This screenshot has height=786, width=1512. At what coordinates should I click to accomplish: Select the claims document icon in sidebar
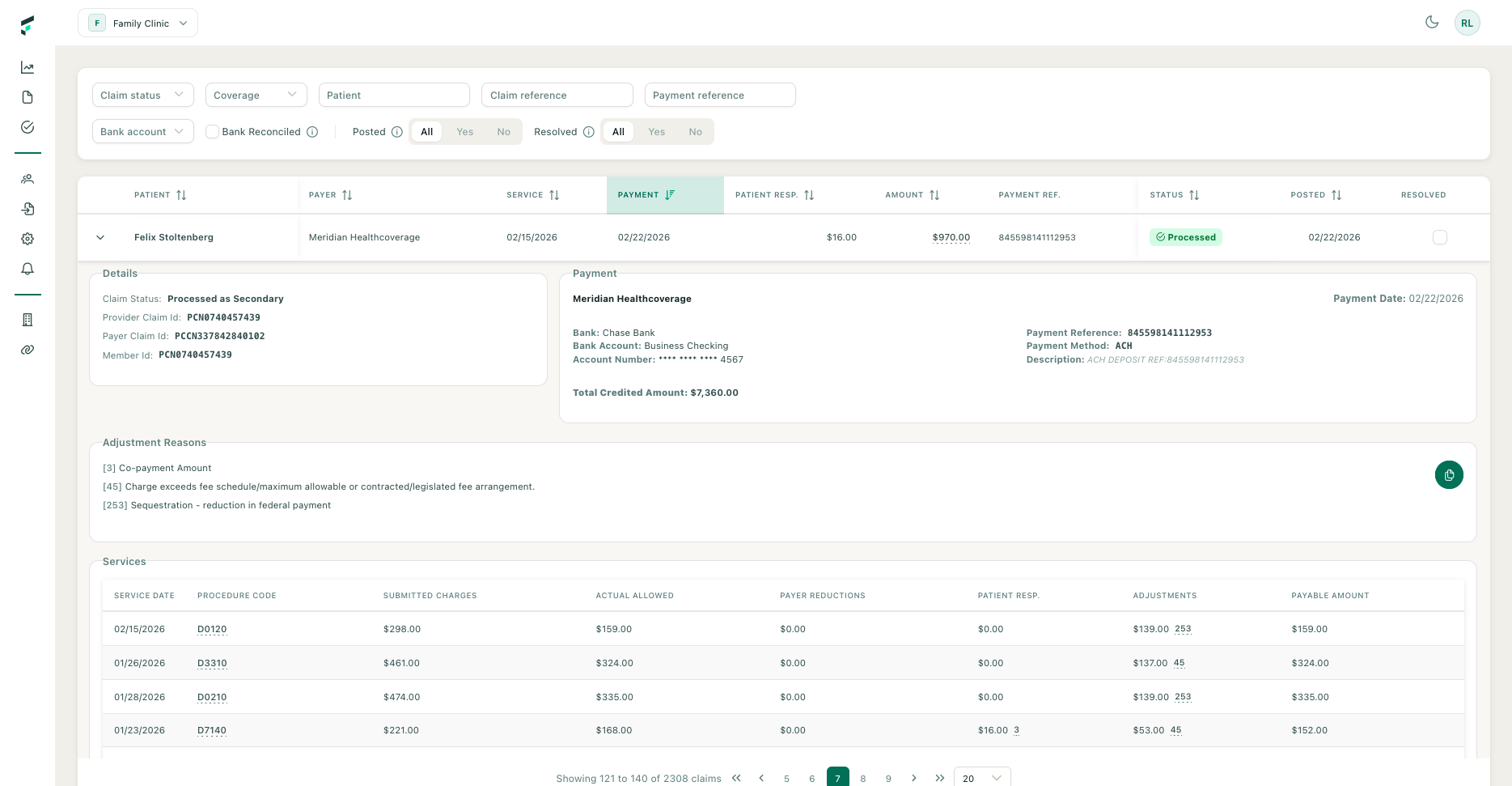(x=27, y=96)
